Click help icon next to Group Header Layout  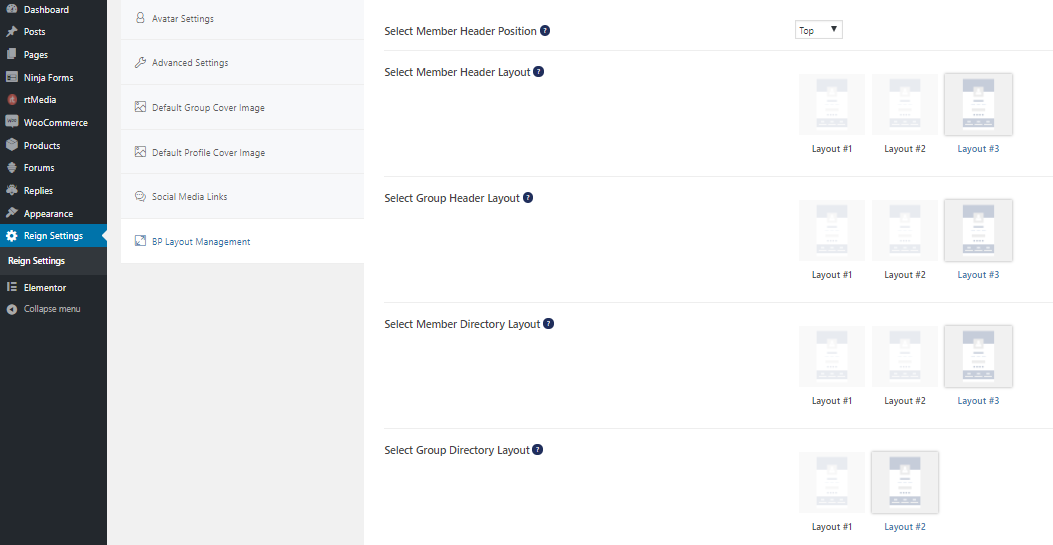[528, 197]
